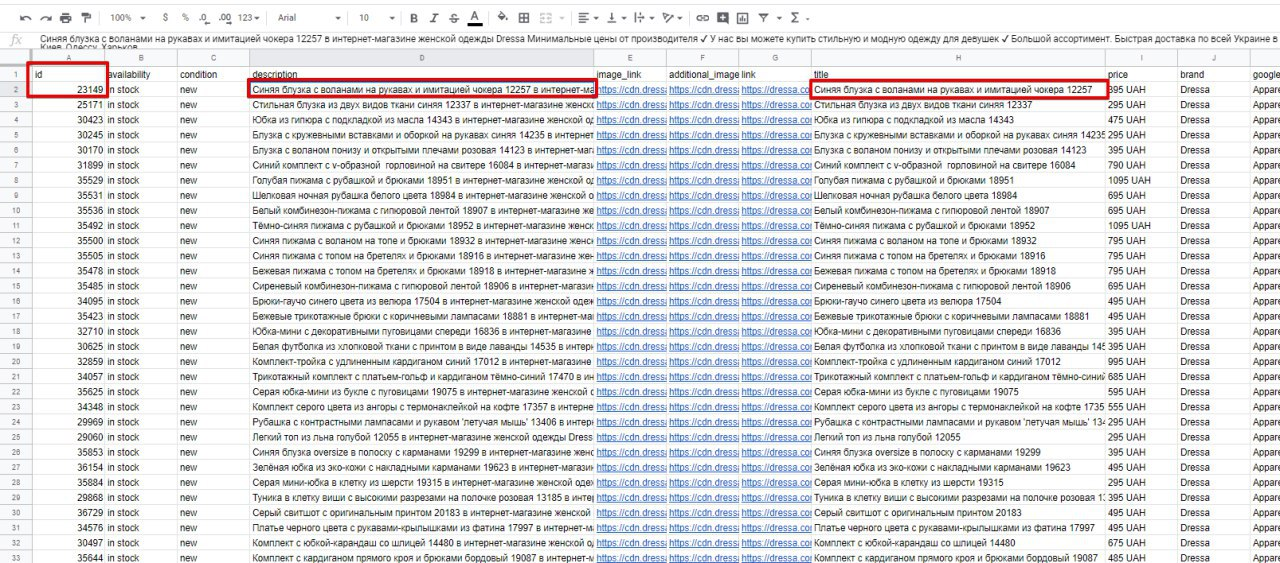The image size is (1280, 563).
Task: Activate the Paint format roller
Action: [85, 18]
